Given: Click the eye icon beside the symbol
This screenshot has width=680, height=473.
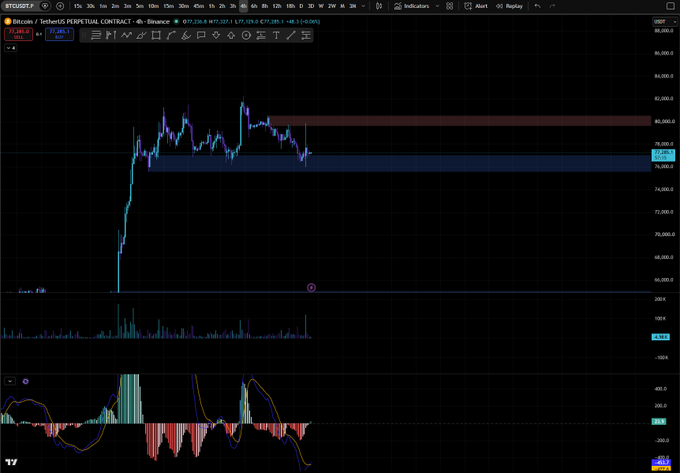Looking at the screenshot, I should tap(45, 6).
